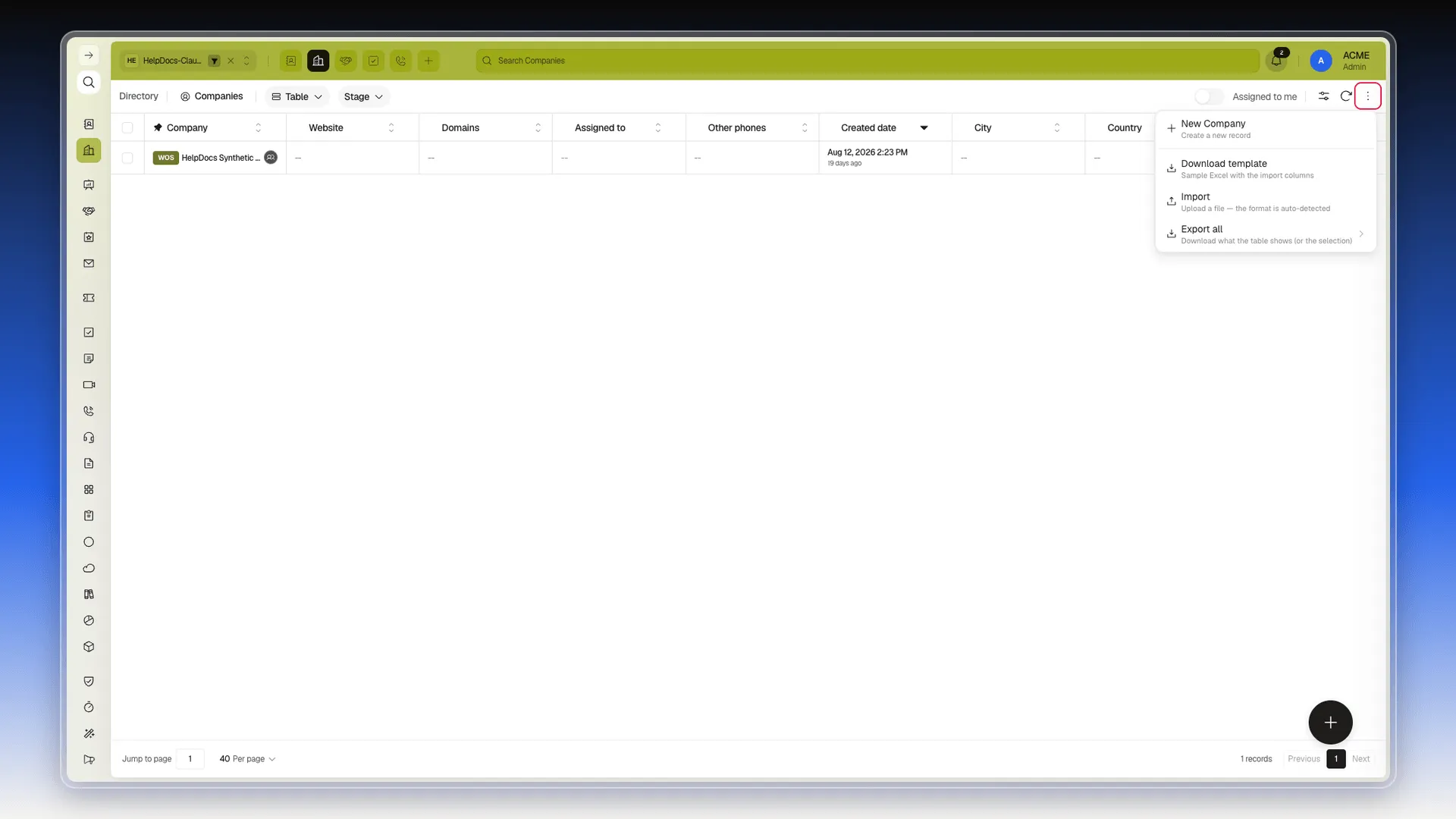
Task: Sort by the Assigned to column arrows
Action: (657, 127)
